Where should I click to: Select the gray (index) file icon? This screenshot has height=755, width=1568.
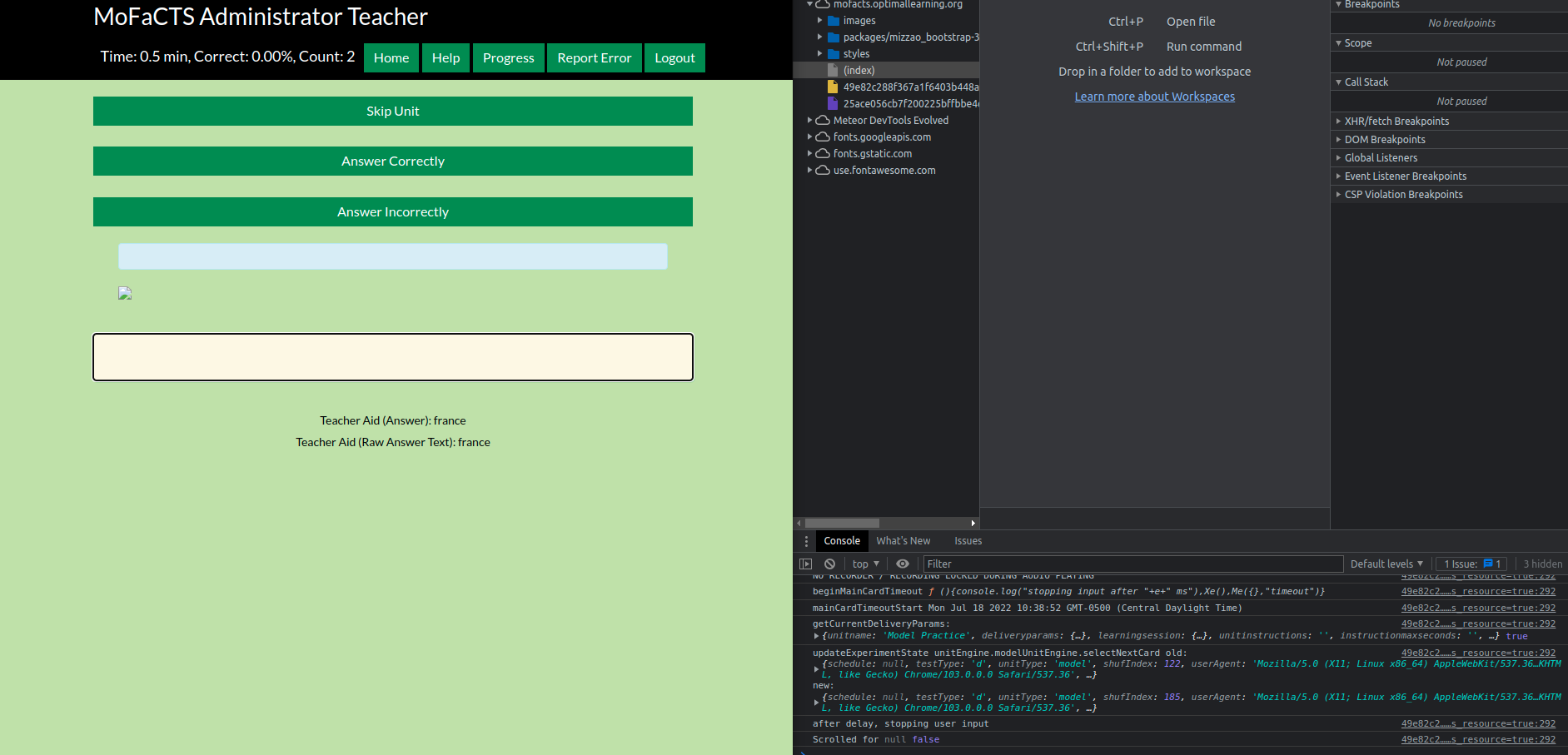834,70
